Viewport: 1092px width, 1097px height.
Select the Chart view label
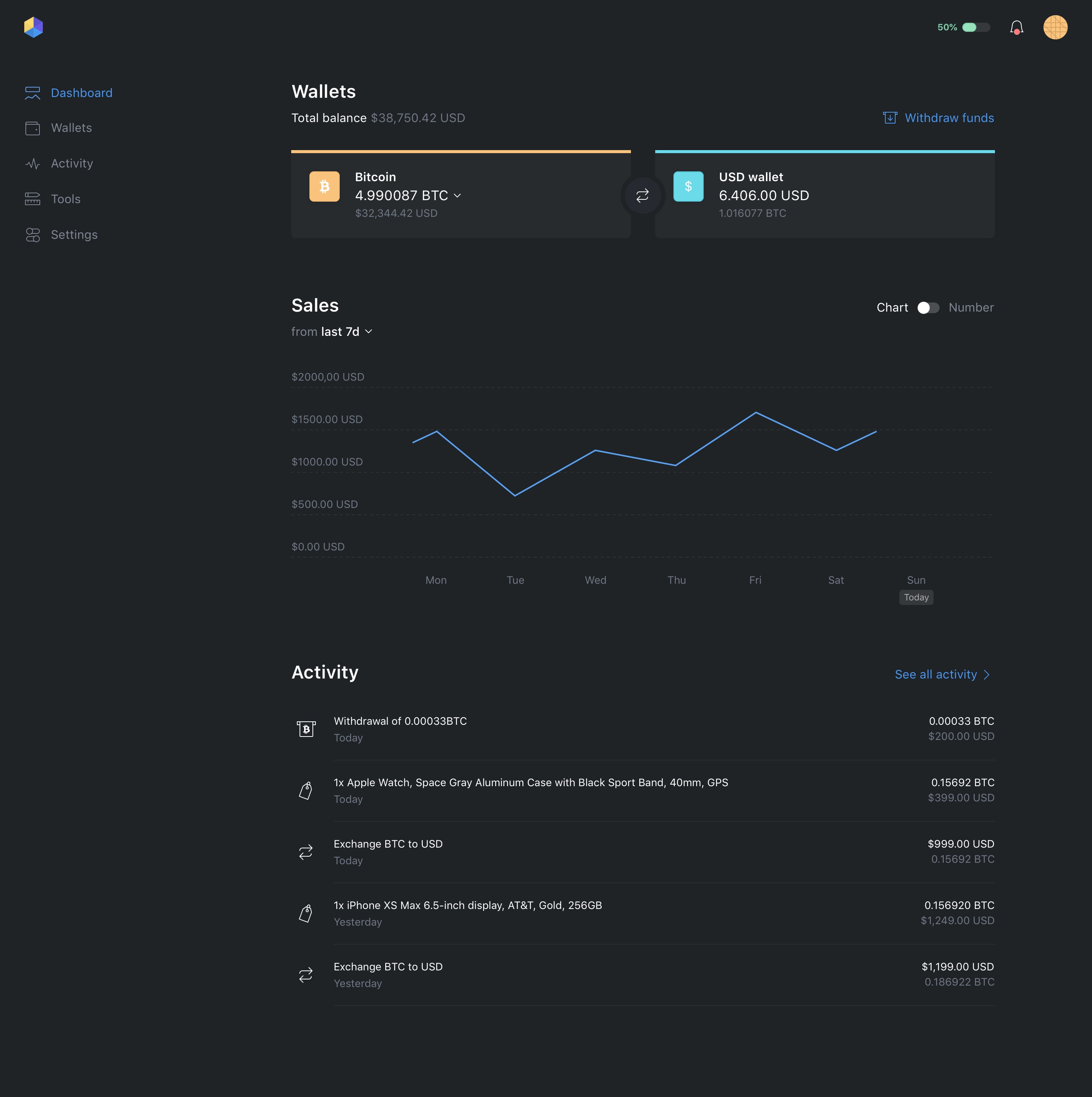click(892, 308)
